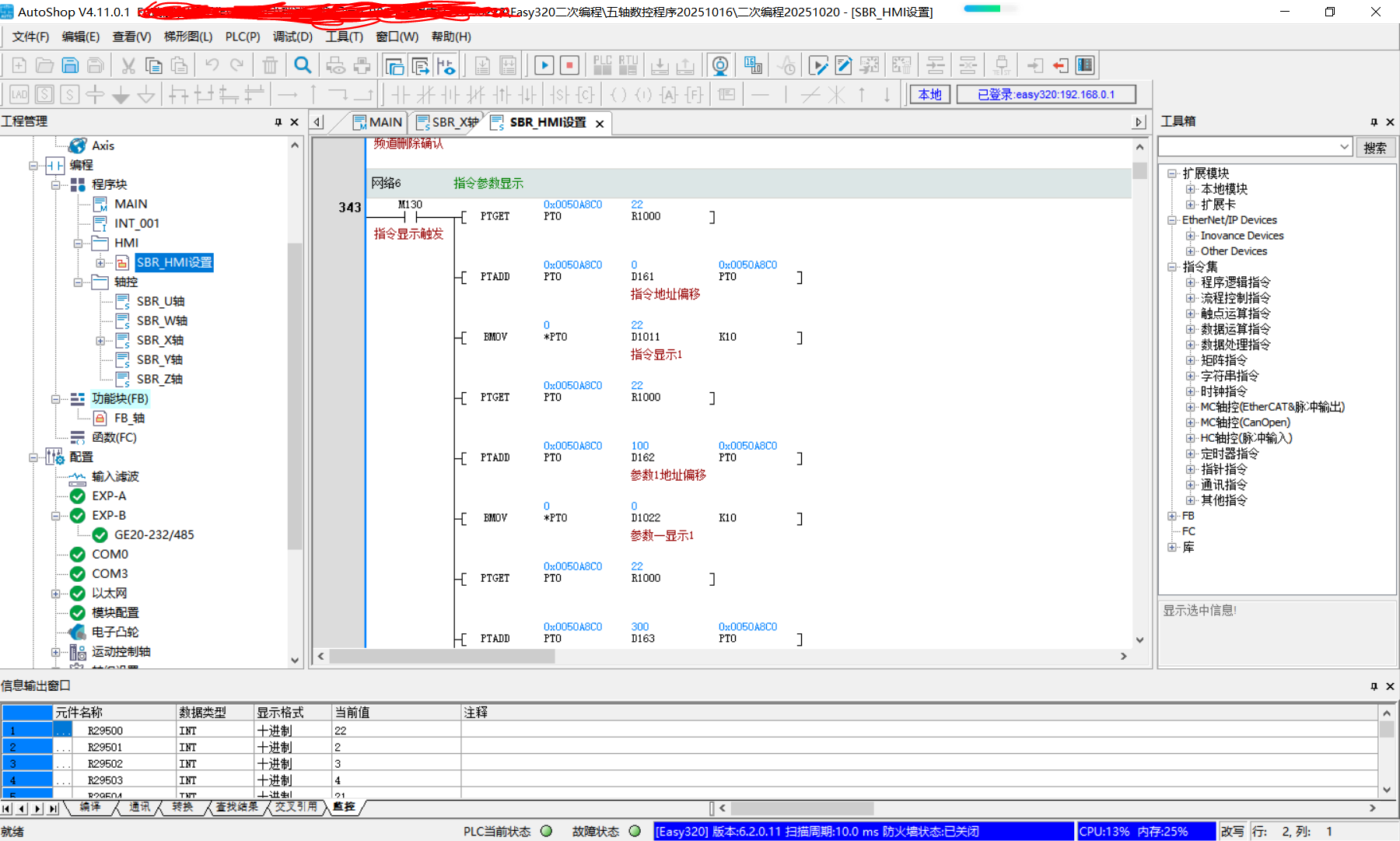
Task: Switch to the MAIN editor tab
Action: 377,122
